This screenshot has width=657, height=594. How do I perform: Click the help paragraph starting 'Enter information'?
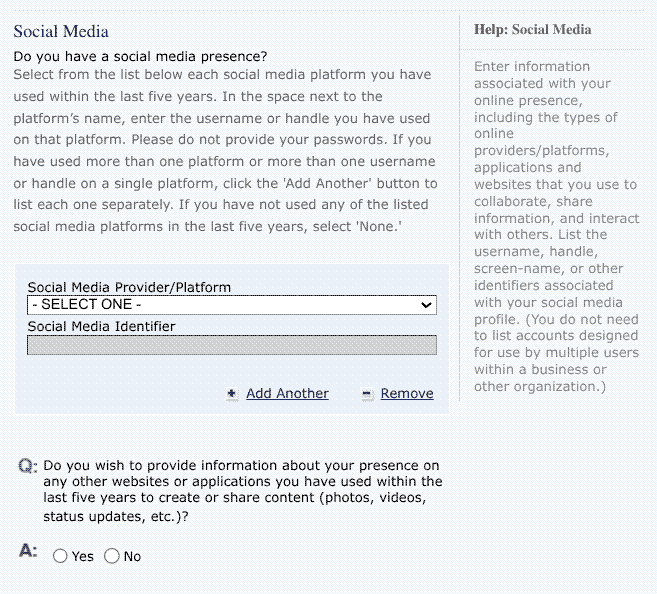click(555, 226)
